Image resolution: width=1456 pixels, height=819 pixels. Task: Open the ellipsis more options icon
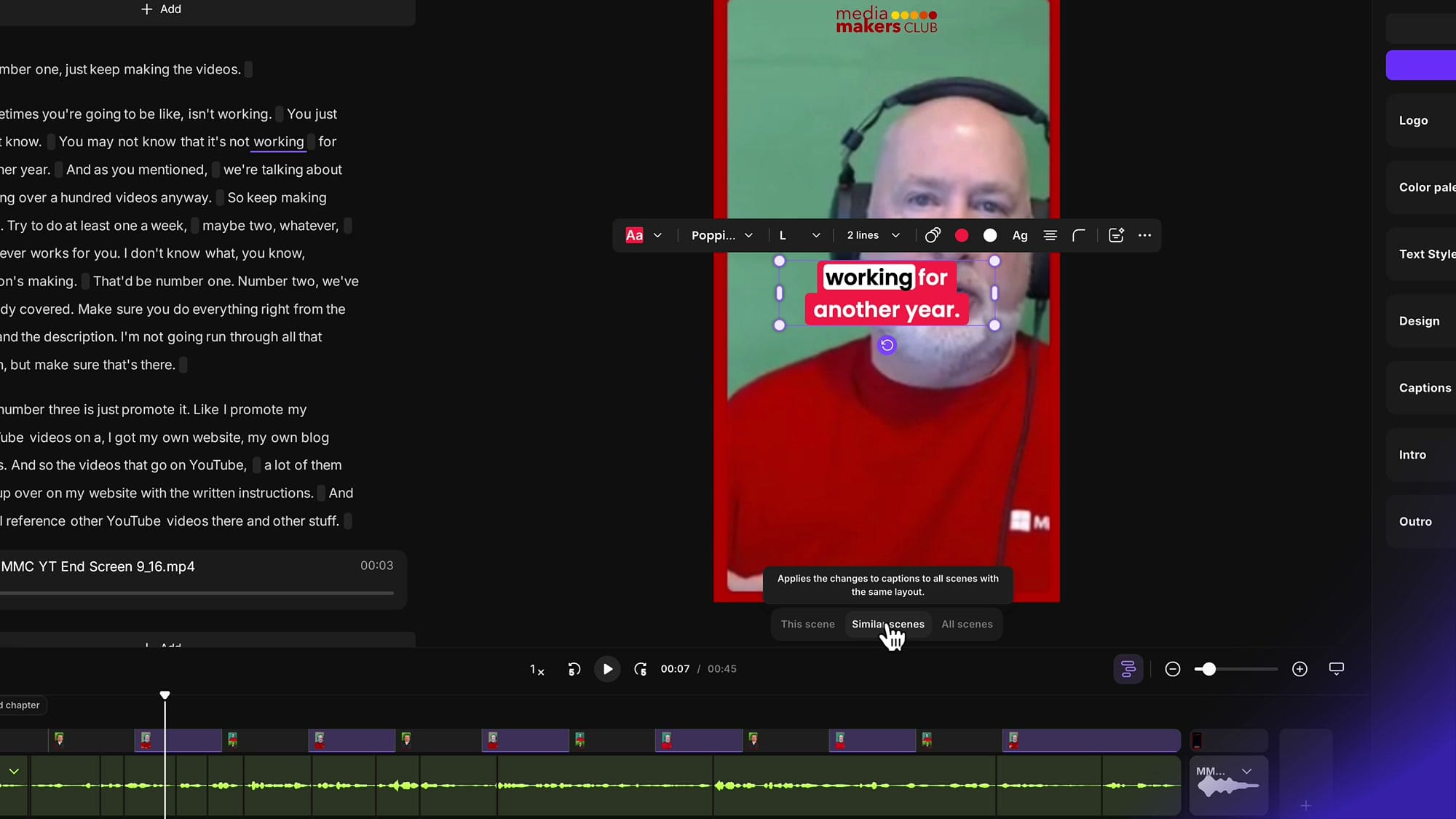pos(1144,235)
